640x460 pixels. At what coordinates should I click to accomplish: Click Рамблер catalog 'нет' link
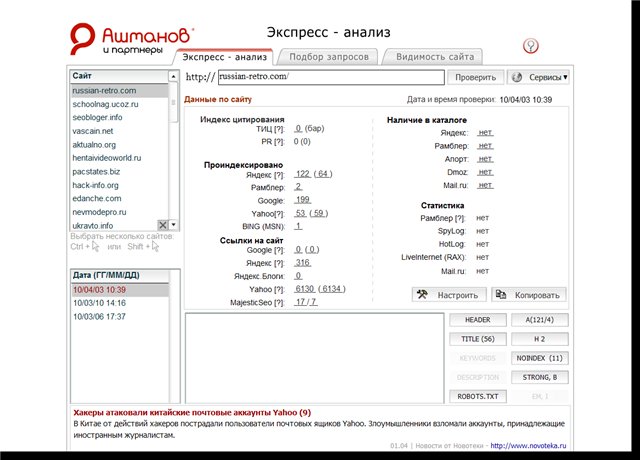click(485, 146)
